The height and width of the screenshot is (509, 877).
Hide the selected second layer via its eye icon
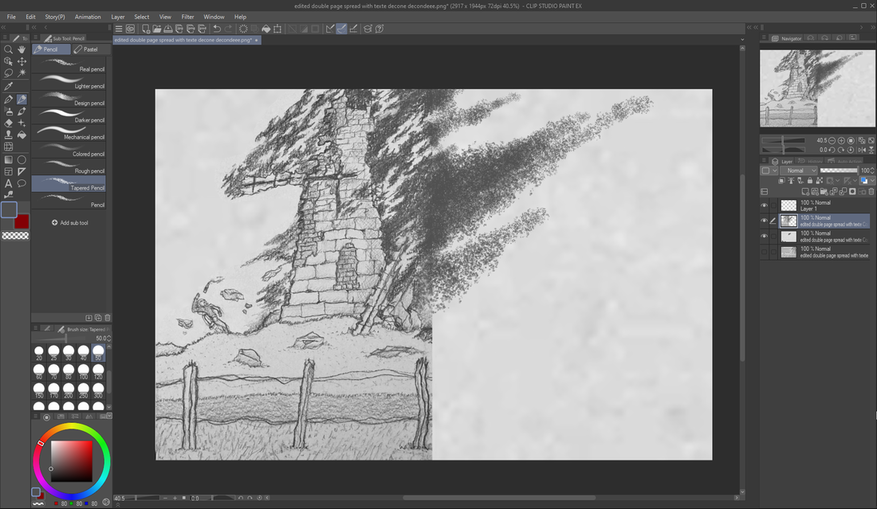coord(765,221)
